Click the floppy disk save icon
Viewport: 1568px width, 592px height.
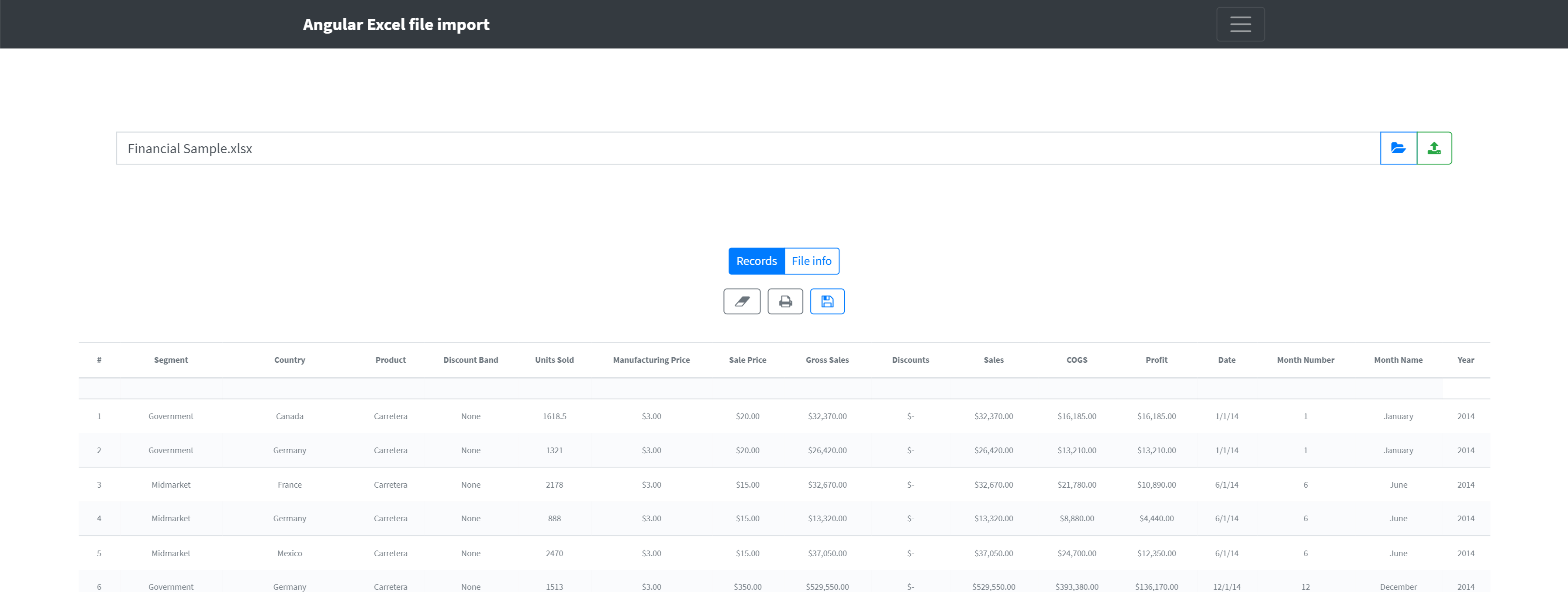827,301
